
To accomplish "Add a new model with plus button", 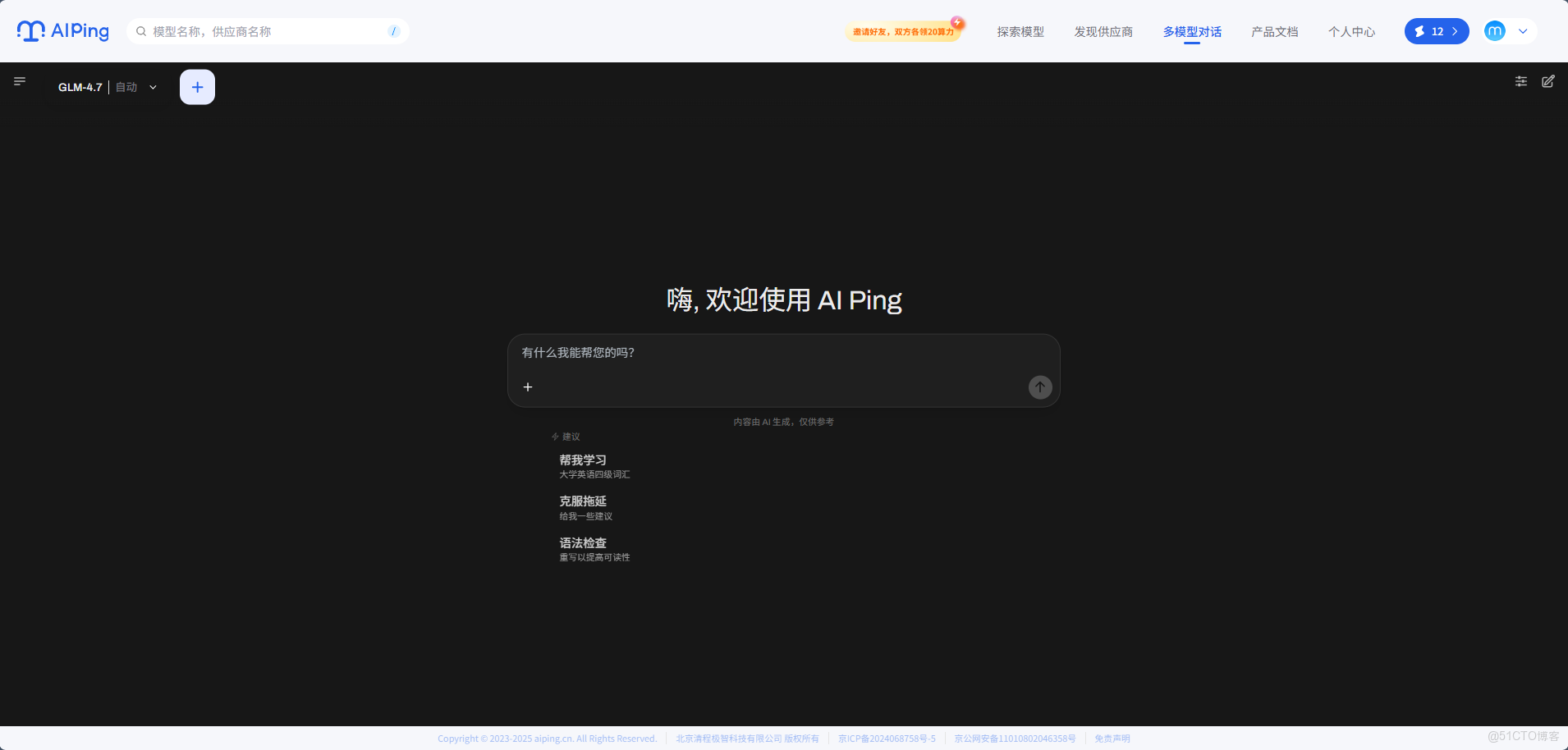I will [197, 87].
